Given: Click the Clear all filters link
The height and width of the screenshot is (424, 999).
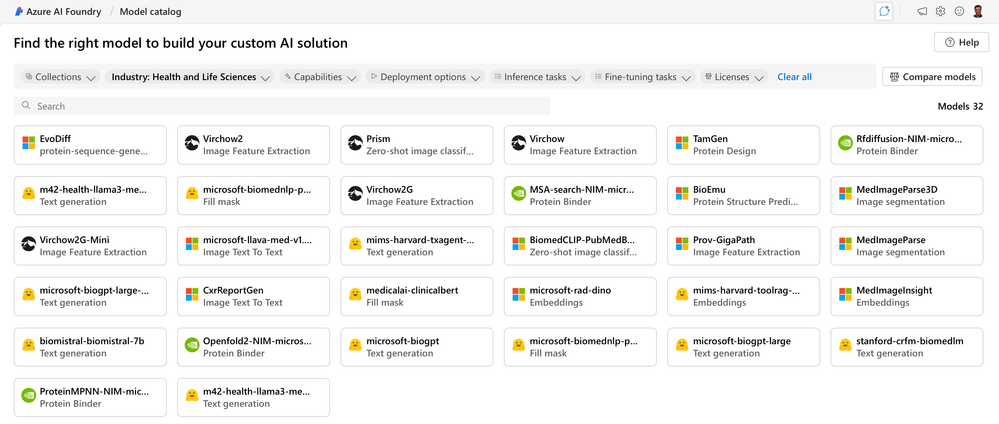Looking at the screenshot, I should pyautogui.click(x=794, y=77).
